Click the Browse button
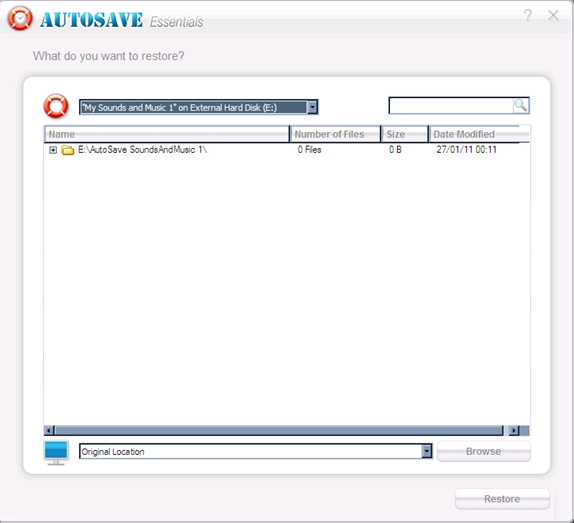Screen dimensions: 574x523 pyautogui.click(x=484, y=451)
